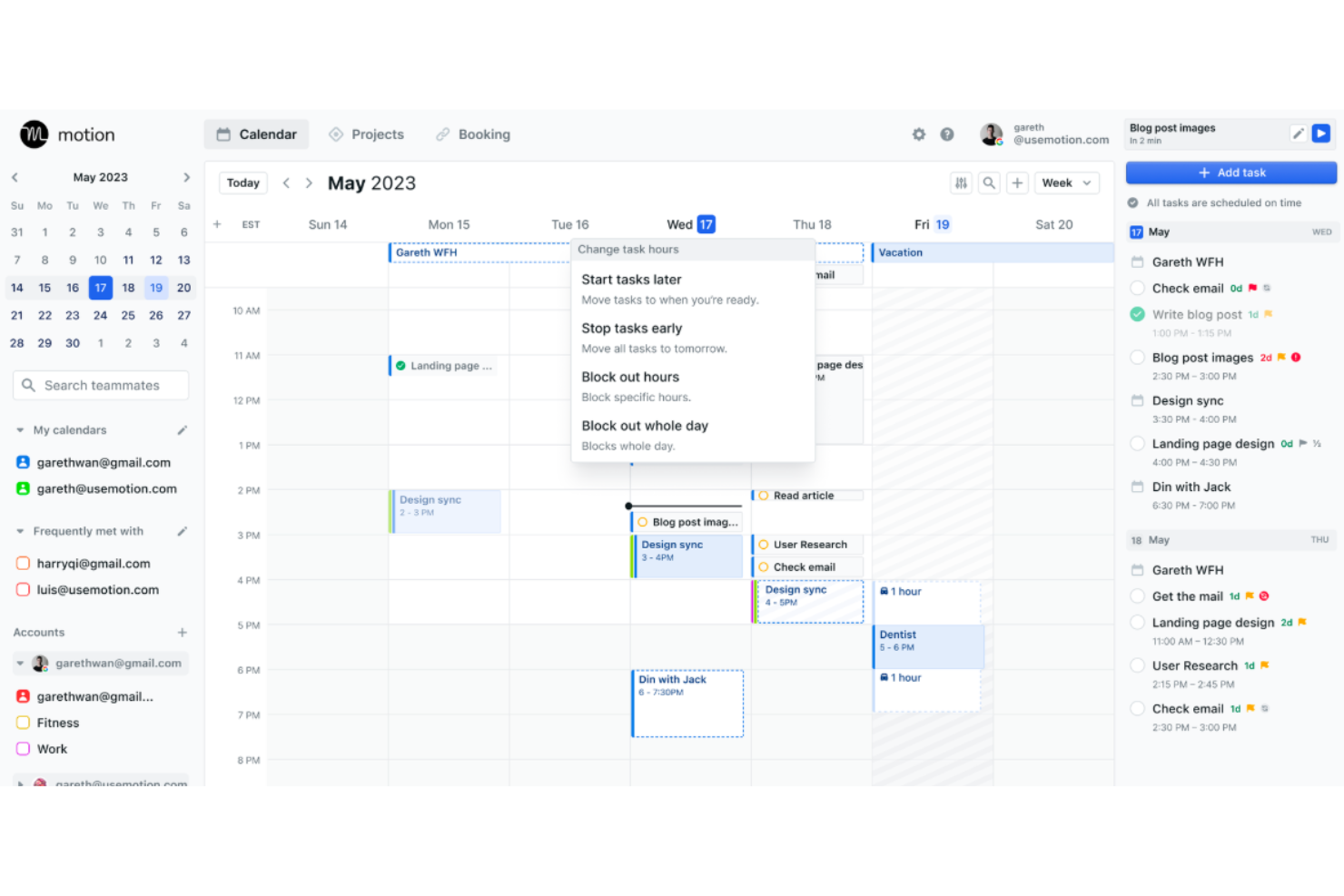Toggle visibility of the Fitness calendar
The height and width of the screenshot is (896, 1344).
click(x=23, y=723)
